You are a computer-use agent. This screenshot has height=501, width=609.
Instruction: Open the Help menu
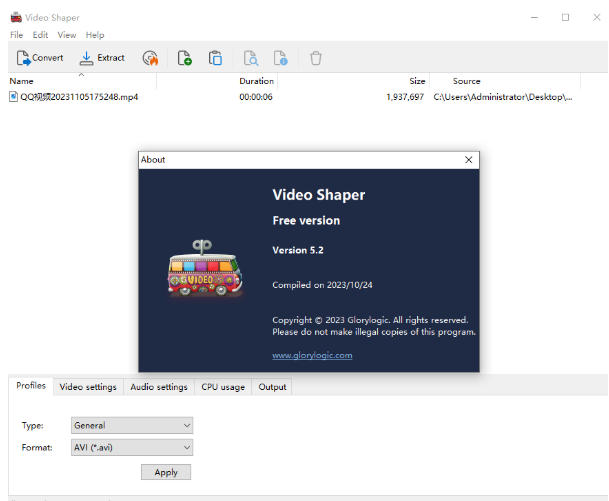pos(95,35)
